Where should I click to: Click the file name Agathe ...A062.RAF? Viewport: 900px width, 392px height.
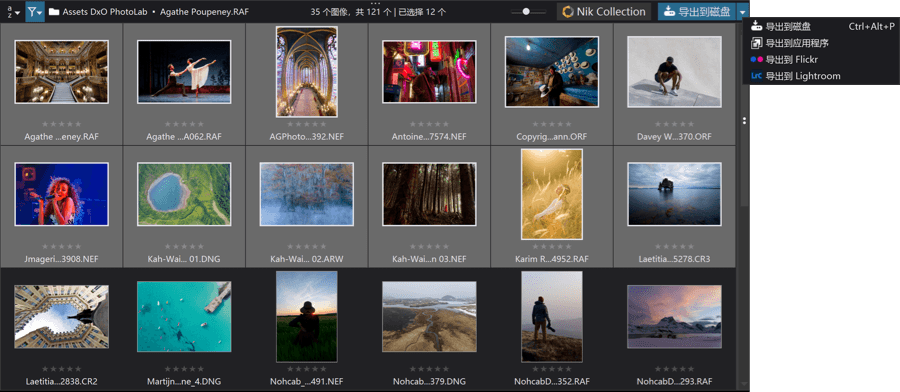(x=184, y=137)
